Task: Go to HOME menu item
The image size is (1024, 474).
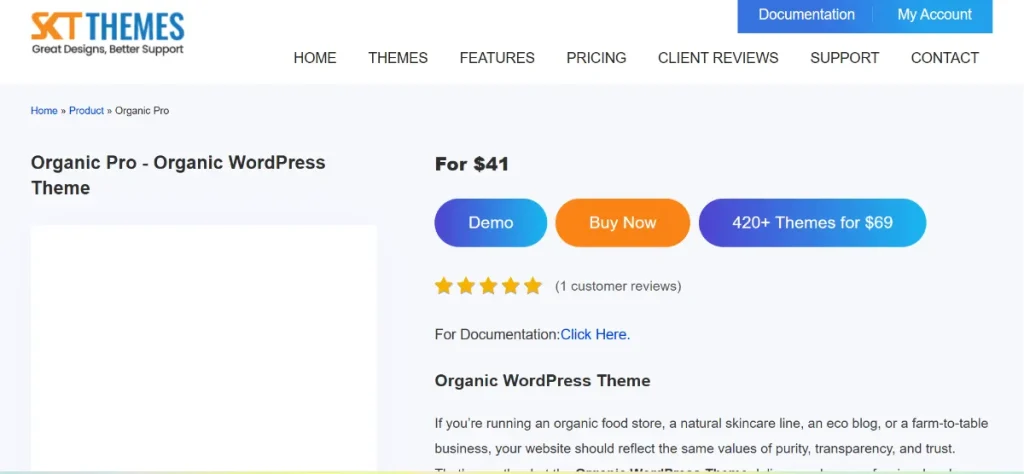Action: (315, 58)
